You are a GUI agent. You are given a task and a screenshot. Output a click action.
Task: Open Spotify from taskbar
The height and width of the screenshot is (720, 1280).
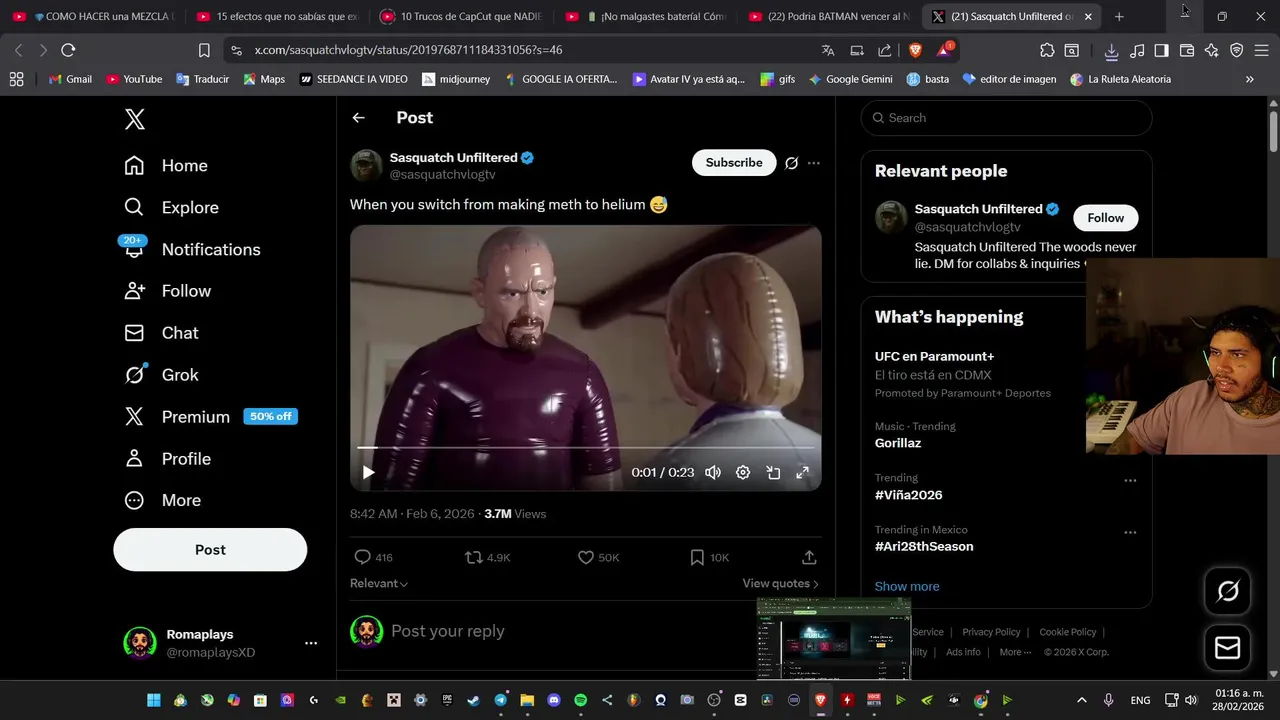[x=581, y=700]
